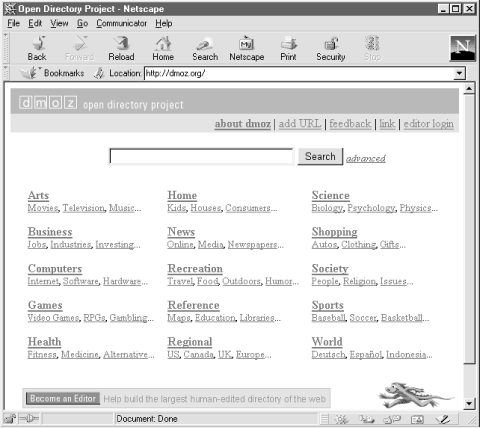Click the link item next to feedback
This screenshot has height=428, width=481.
[387, 124]
